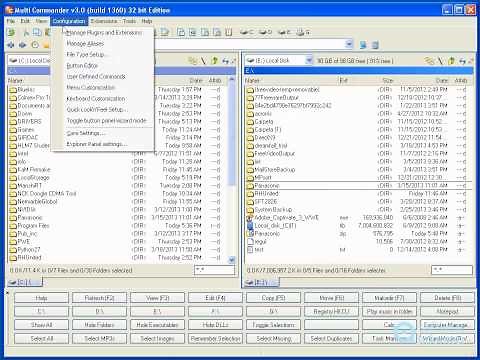Click the Select Duplicates button
The width and height of the screenshot is (480, 360).
(331, 339)
